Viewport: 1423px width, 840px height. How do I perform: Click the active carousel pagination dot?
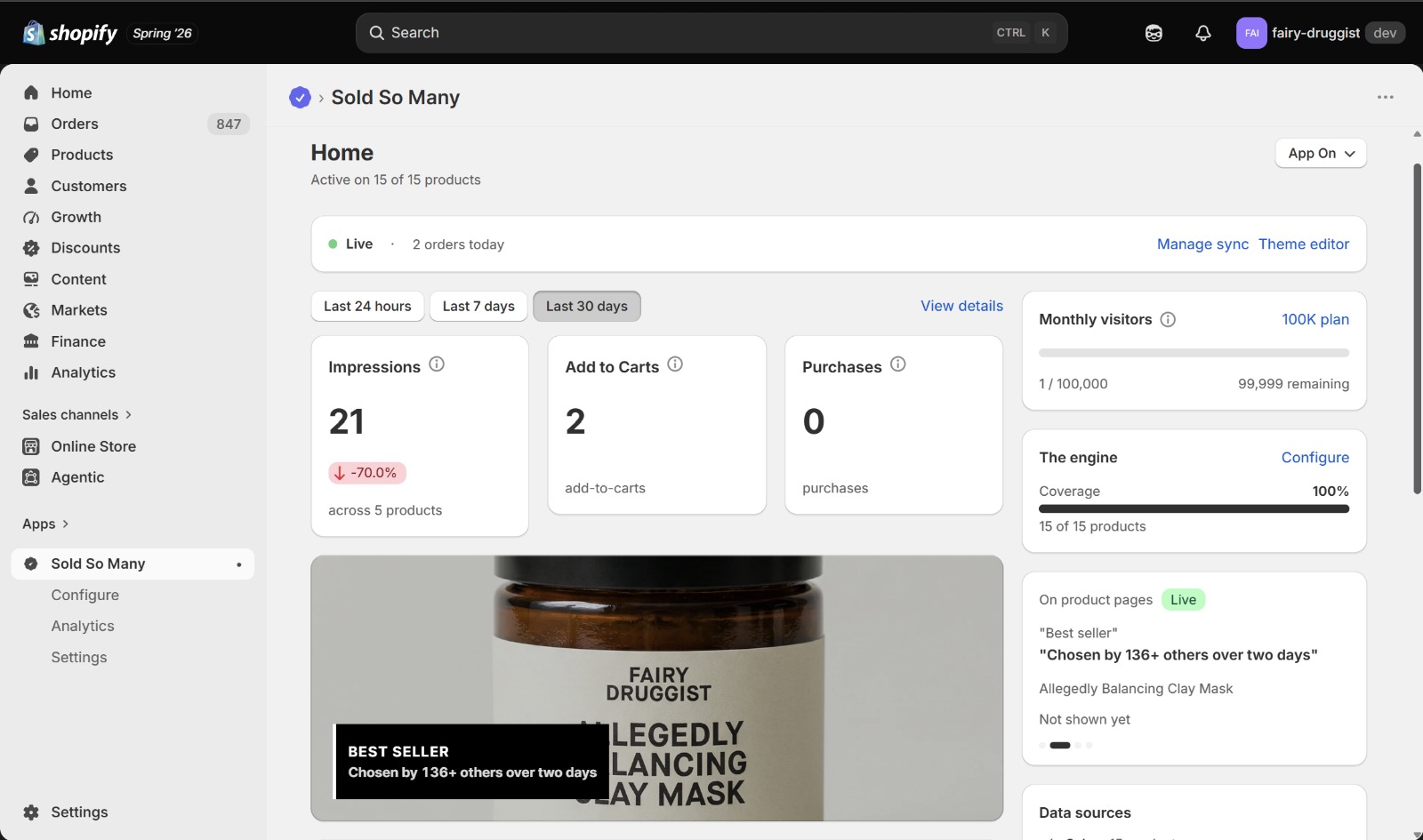tap(1060, 745)
